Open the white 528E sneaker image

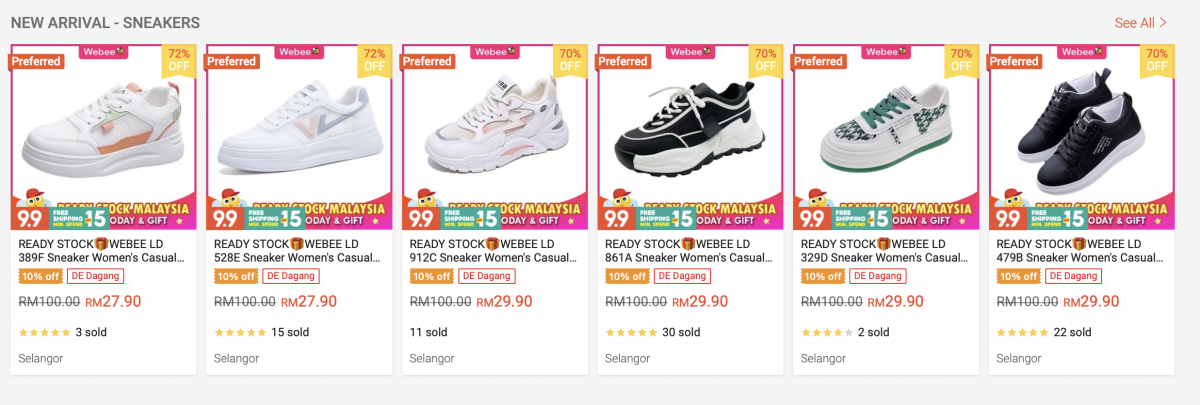pyautogui.click(x=298, y=130)
